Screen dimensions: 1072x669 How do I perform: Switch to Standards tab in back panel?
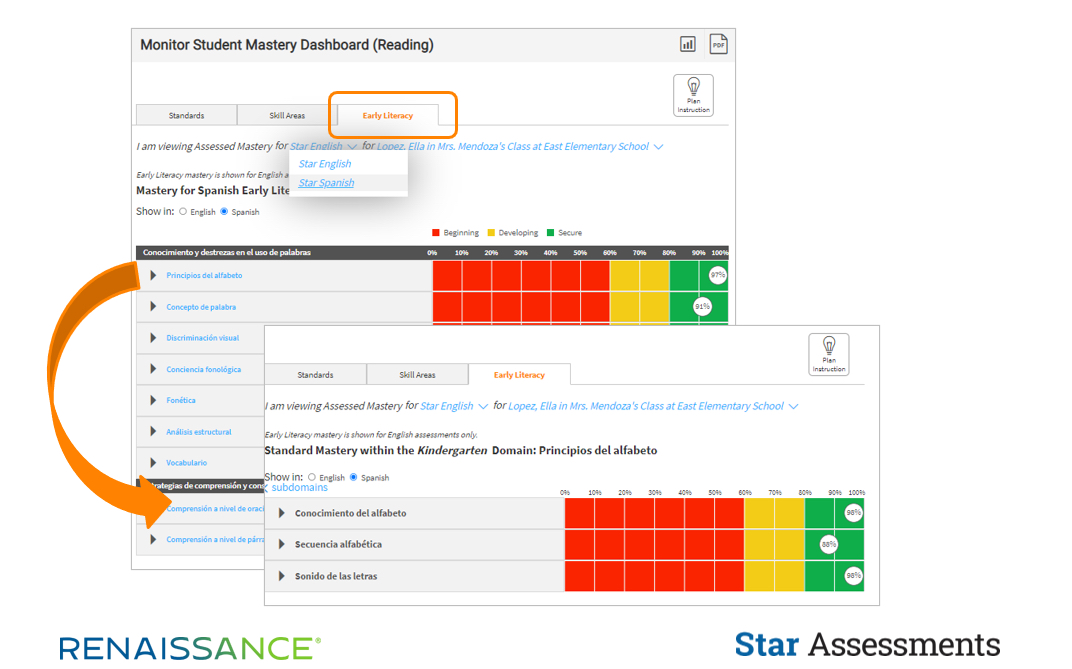tap(187, 115)
